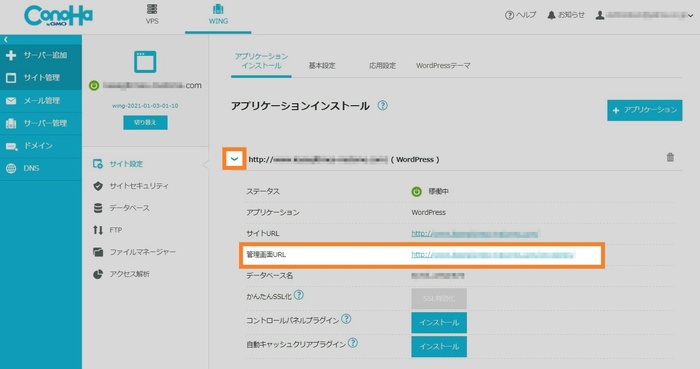The width and height of the screenshot is (700, 369).
Task: Click the SSL有効化 button
Action: (439, 299)
